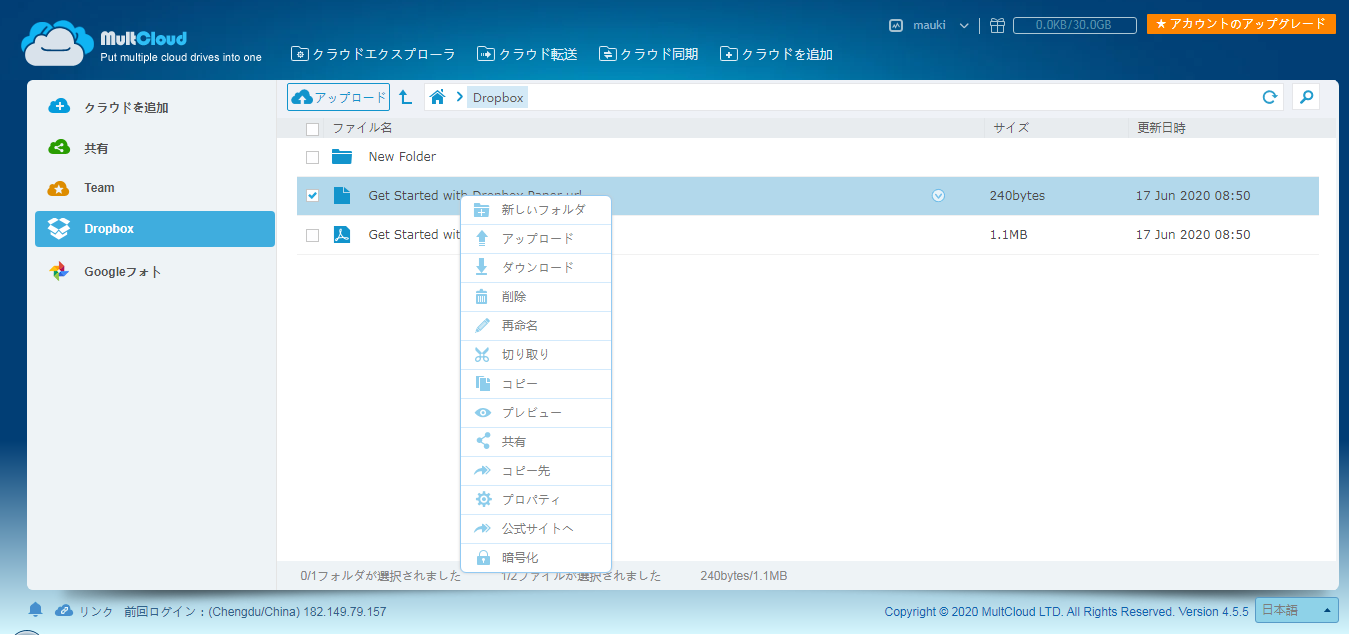Open New Folder by its name
This screenshot has height=635, width=1349.
(402, 157)
